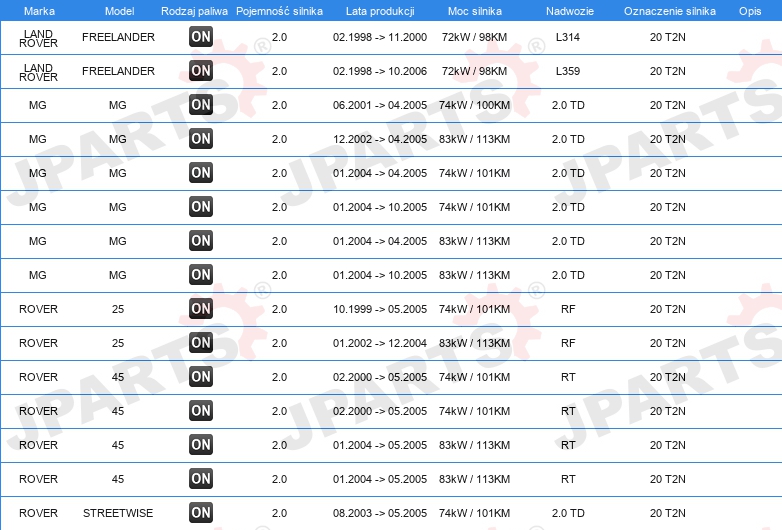Click the Pojemność silnika column header
Screen dimensions: 782x530
[x=279, y=11]
